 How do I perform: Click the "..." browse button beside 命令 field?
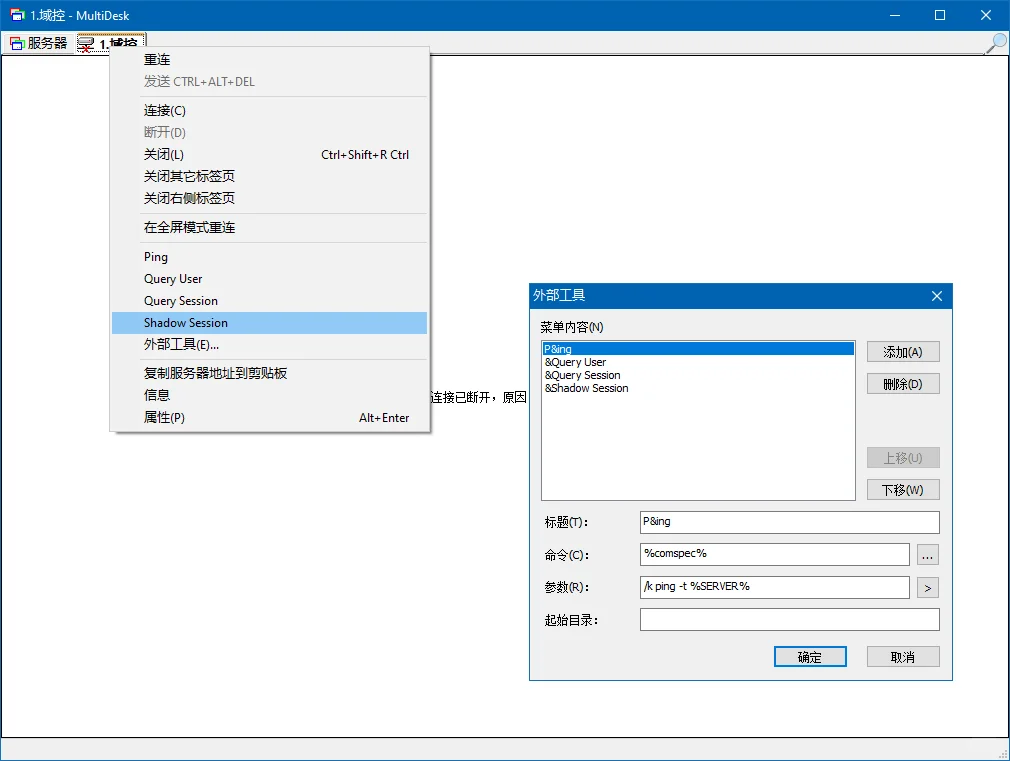(x=927, y=554)
